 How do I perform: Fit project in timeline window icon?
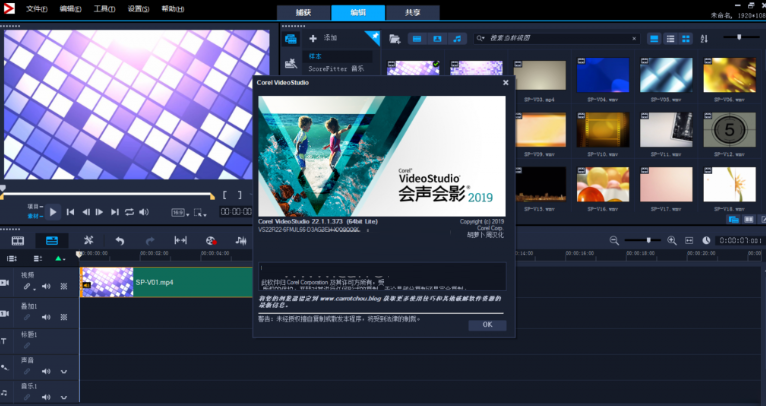(689, 240)
